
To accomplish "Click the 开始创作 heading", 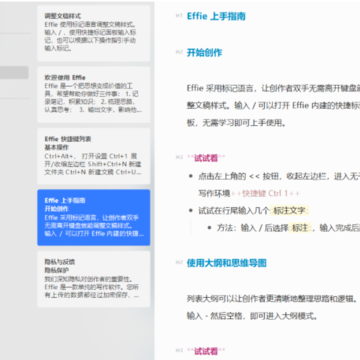I will [x=204, y=52].
